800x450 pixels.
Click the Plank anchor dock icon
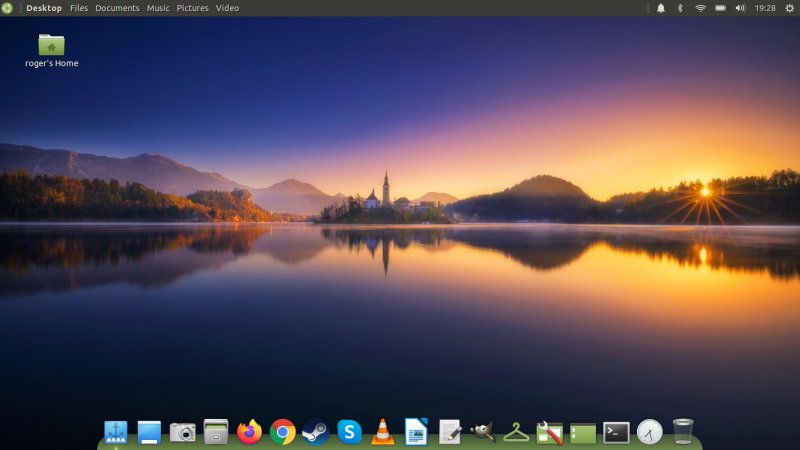[115, 432]
